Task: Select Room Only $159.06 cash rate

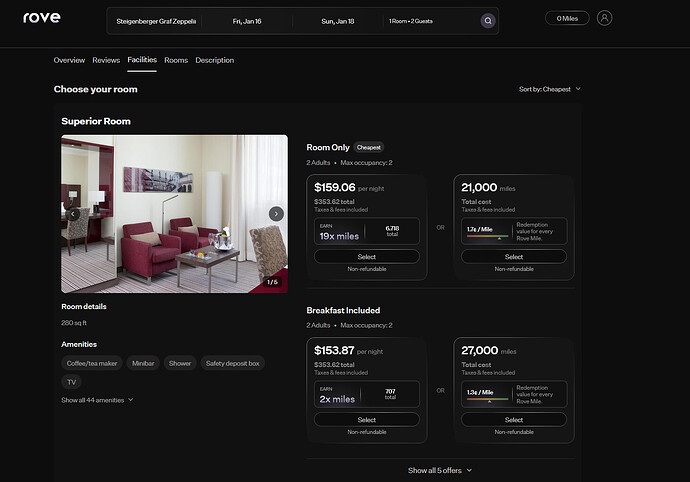Action: [366, 257]
